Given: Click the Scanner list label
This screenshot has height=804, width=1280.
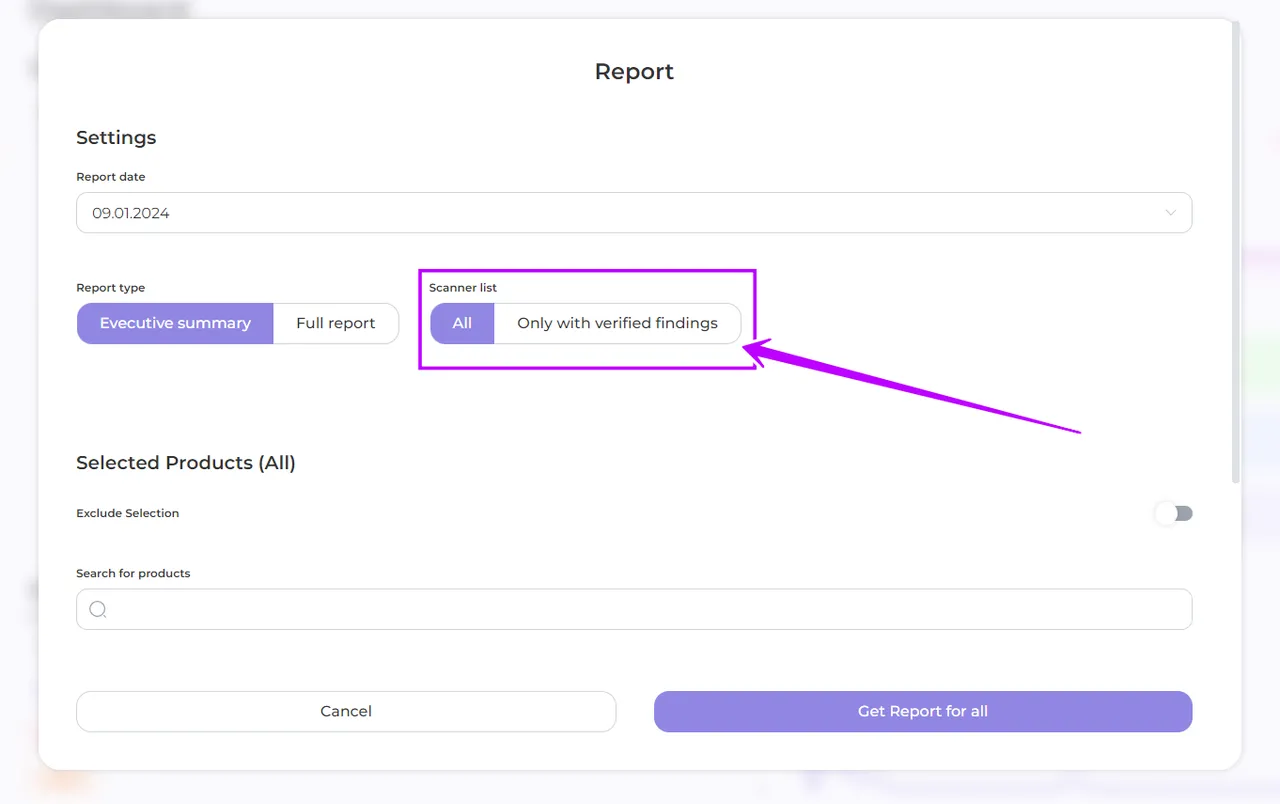Looking at the screenshot, I should click(463, 288).
